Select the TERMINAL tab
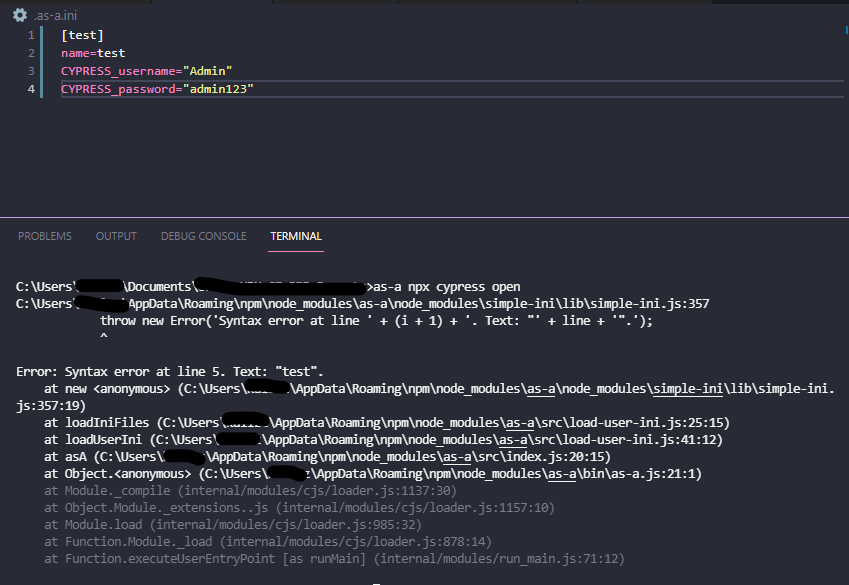This screenshot has width=849, height=585. pyautogui.click(x=296, y=236)
